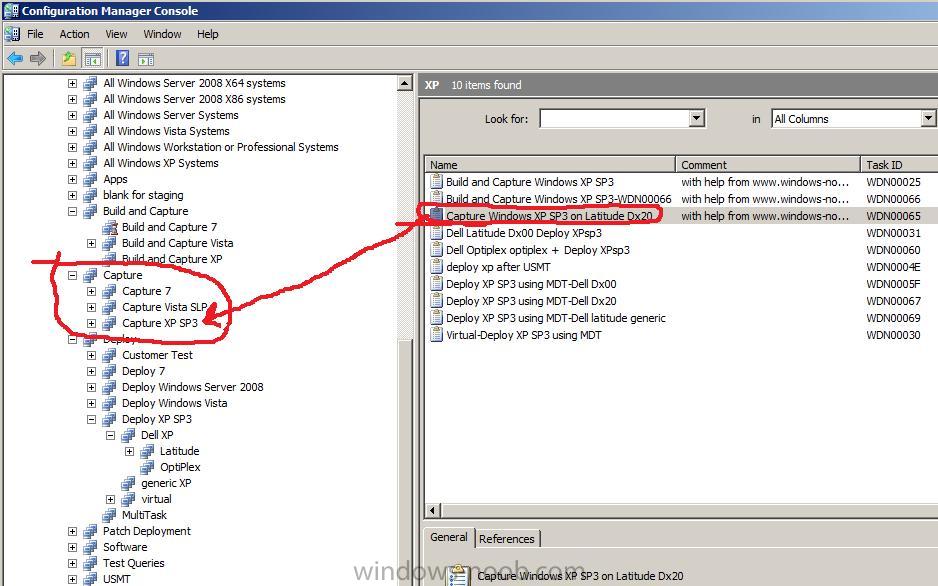Select row Build and Capture Windows XP SP3-WDN00066
938x586 pixels.
(x=681, y=199)
